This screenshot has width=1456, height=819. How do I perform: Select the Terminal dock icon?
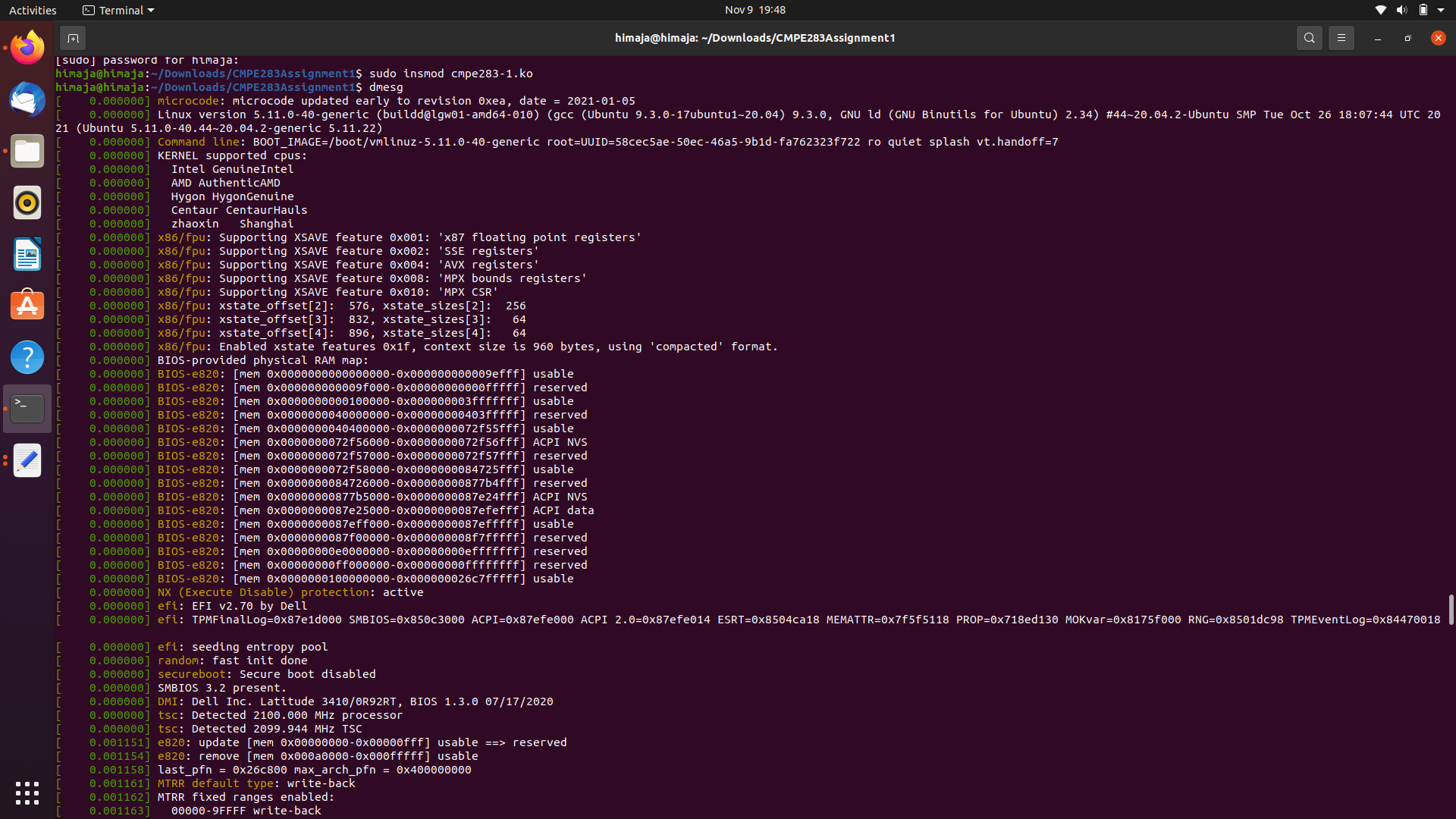click(27, 409)
